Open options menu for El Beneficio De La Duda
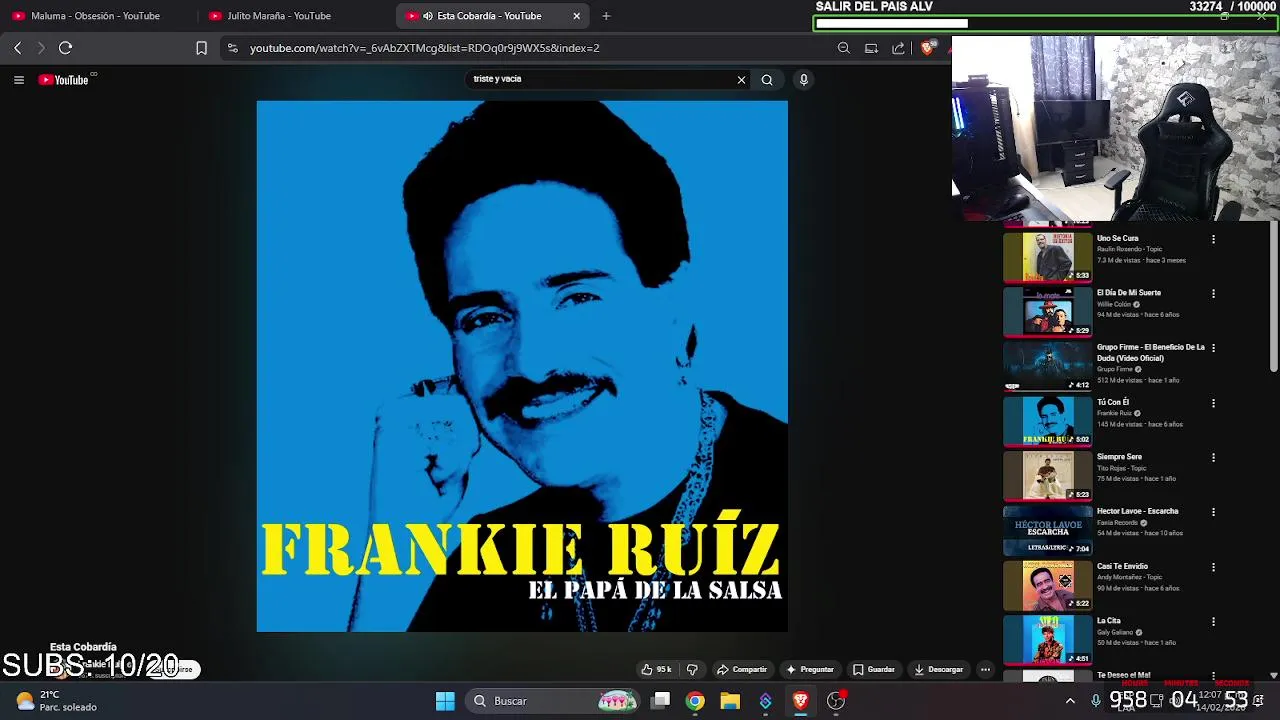The width and height of the screenshot is (1280, 720). [x=1213, y=348]
